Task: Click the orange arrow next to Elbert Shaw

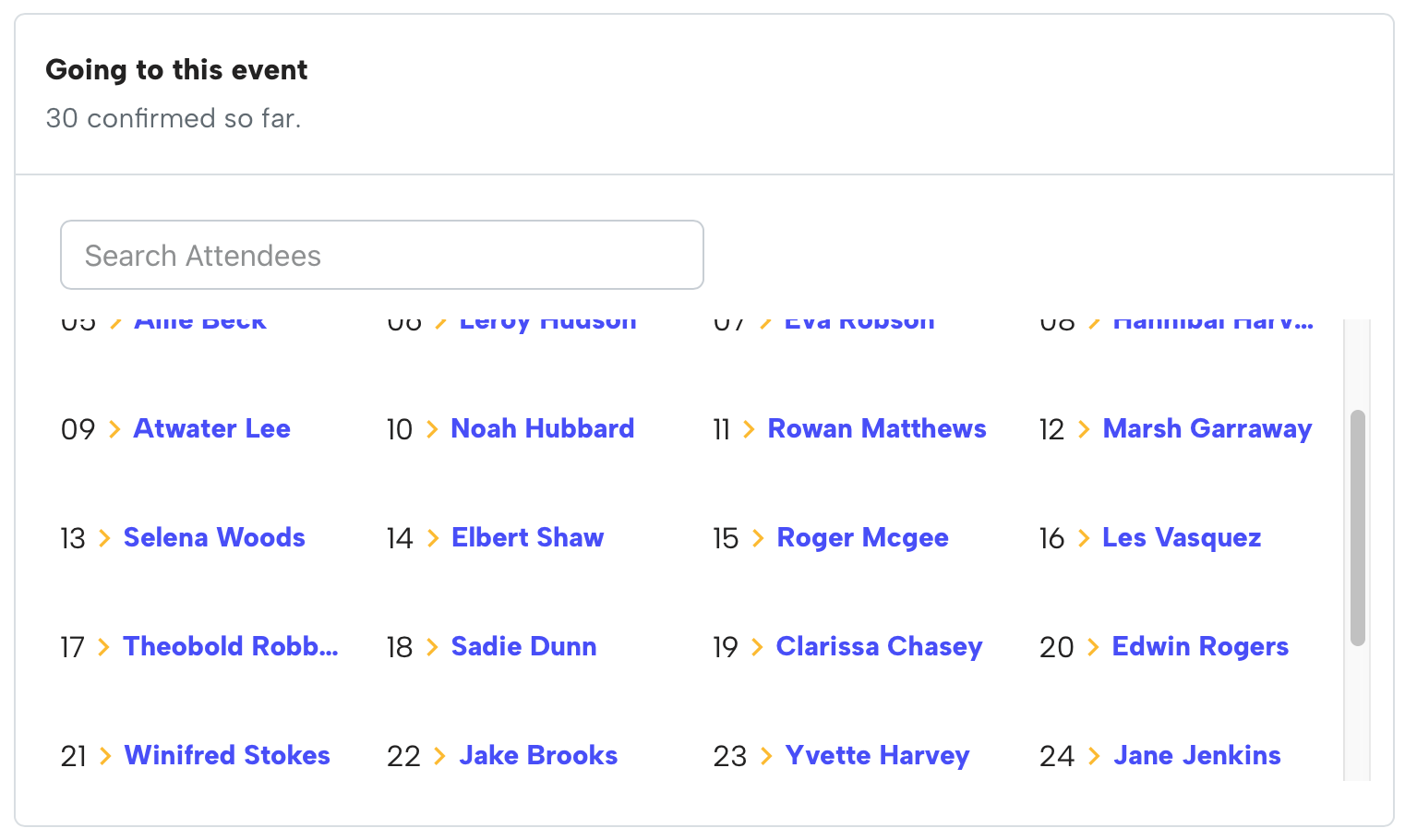Action: 433,538
